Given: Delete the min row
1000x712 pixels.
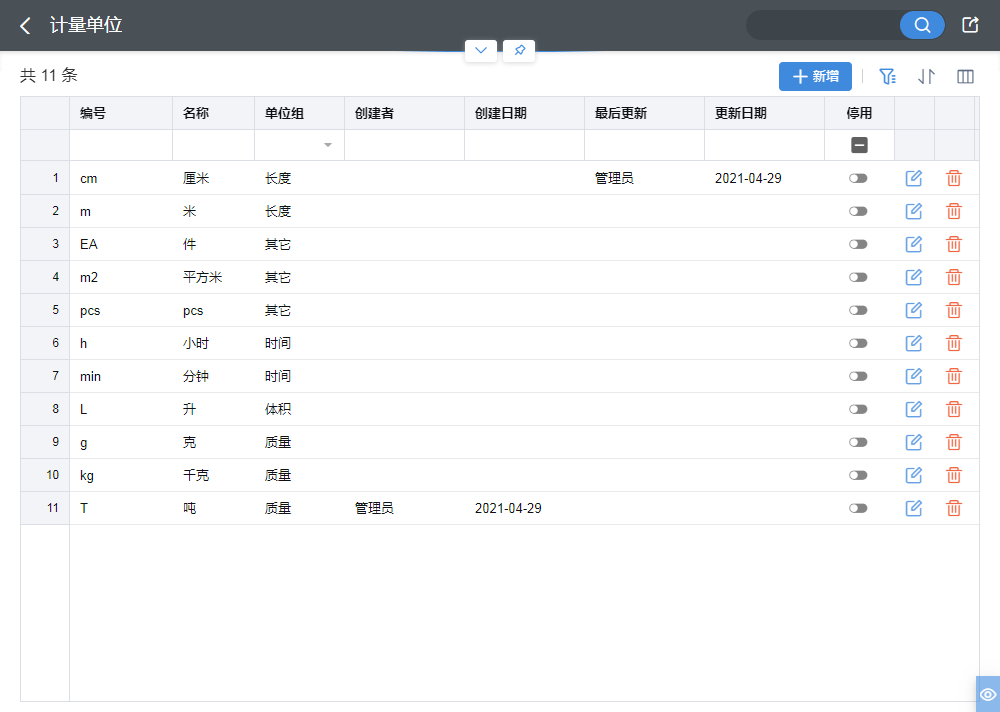Looking at the screenshot, I should (x=953, y=376).
